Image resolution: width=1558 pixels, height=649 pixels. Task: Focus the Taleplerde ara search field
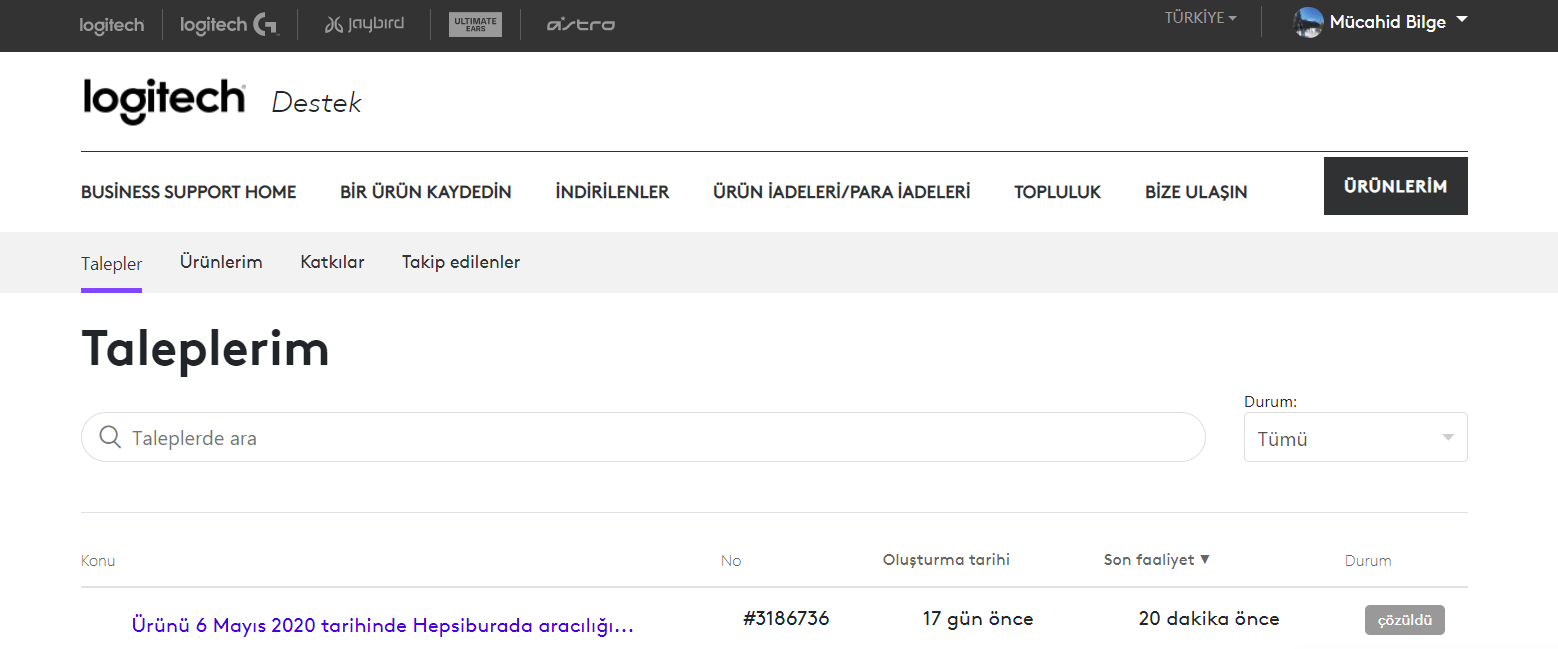(643, 437)
